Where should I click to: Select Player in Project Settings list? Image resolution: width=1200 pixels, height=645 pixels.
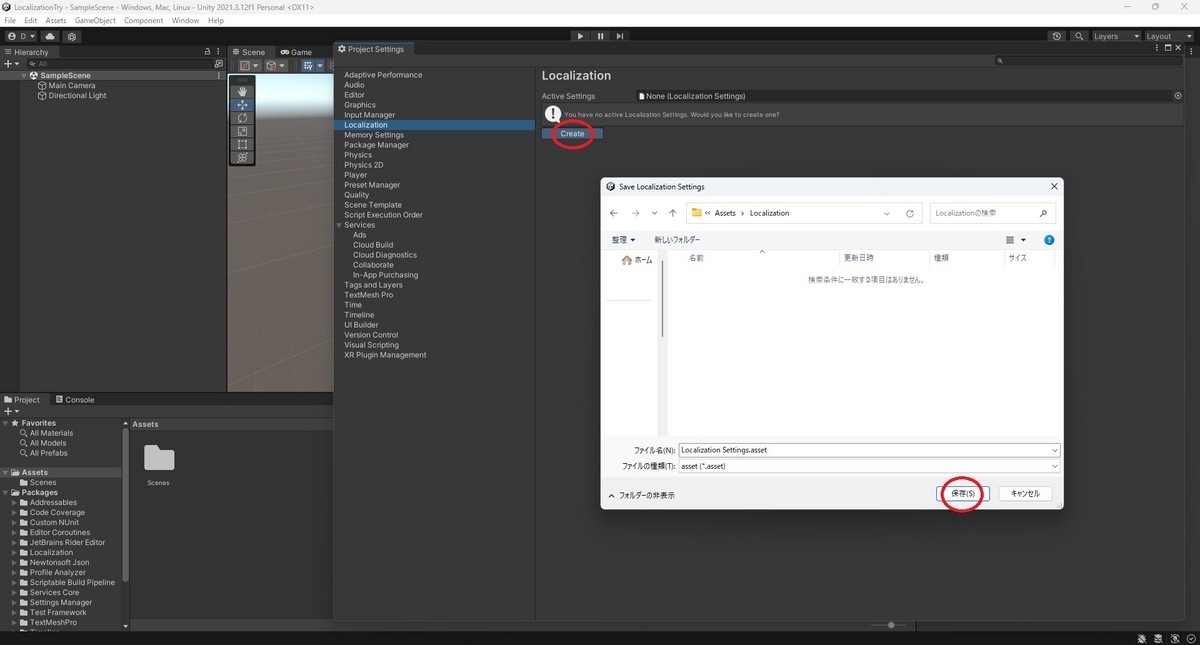(356, 175)
